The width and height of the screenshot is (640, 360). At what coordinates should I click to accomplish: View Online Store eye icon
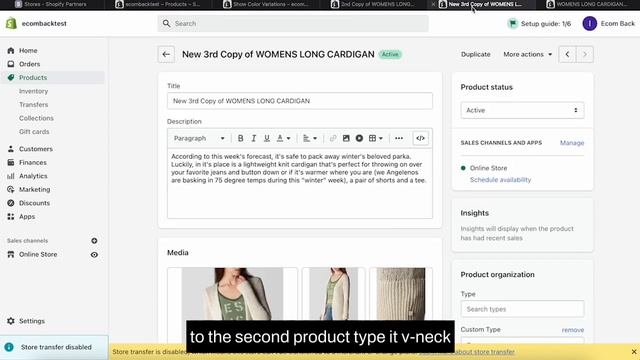pos(94,255)
